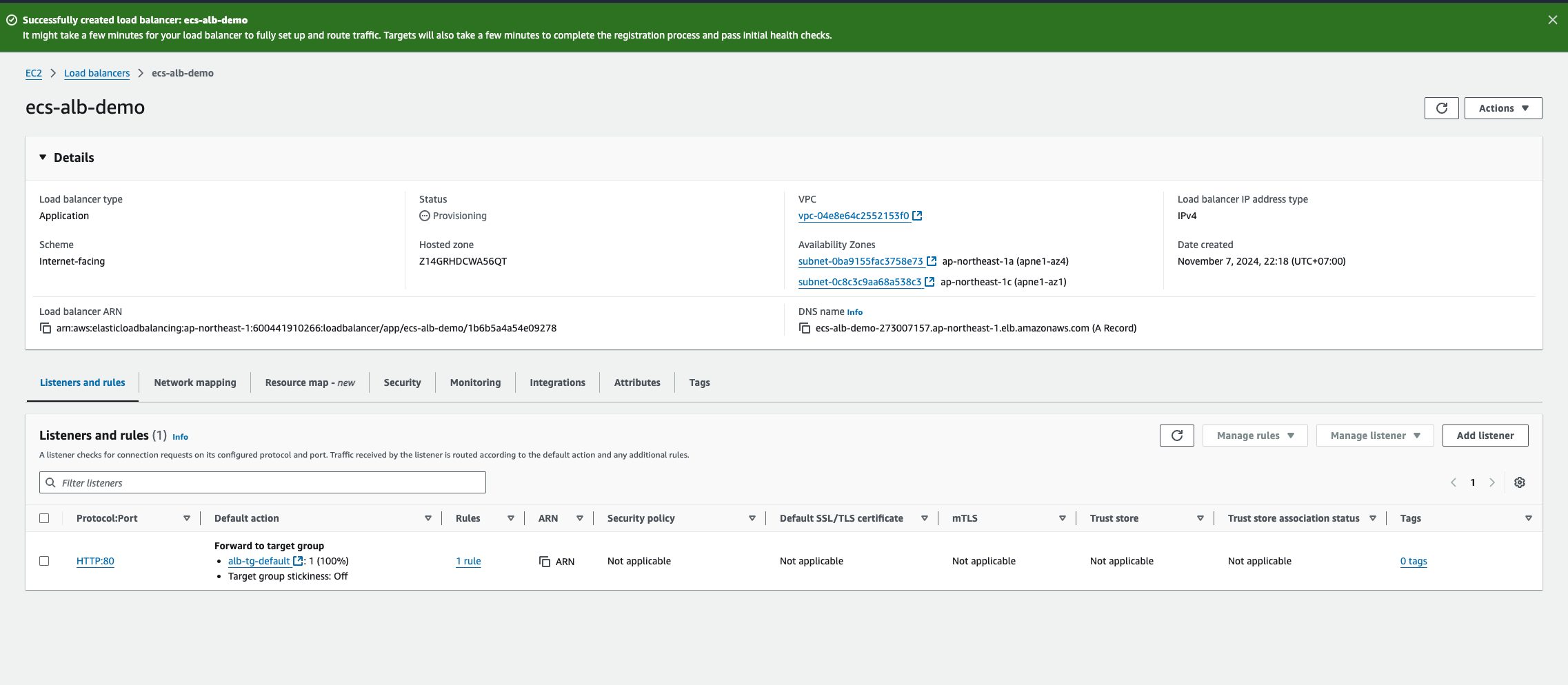Select the Listeners and rules tab
1568x685 pixels.
(83, 382)
